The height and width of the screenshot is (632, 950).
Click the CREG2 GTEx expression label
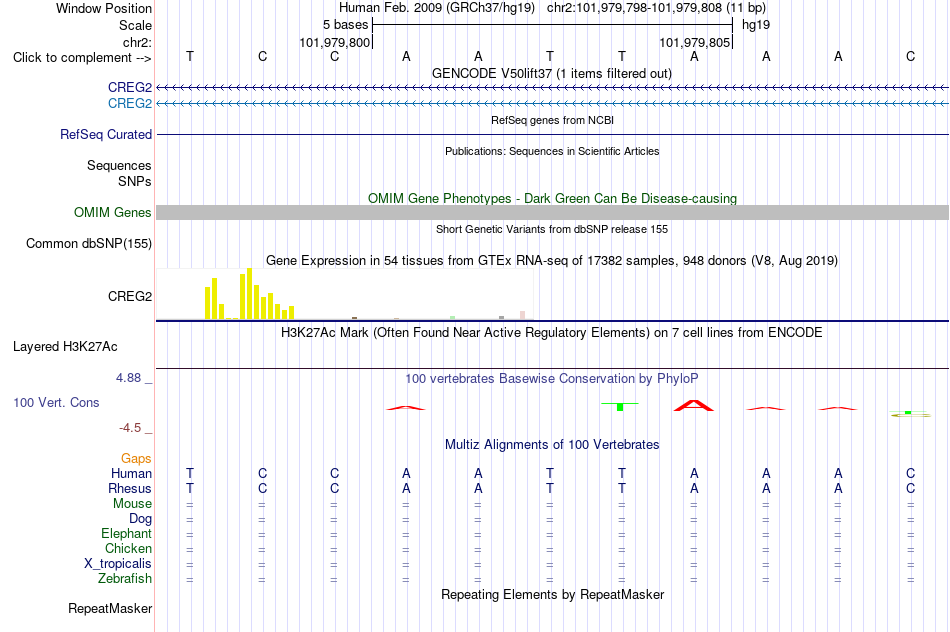coord(130,296)
